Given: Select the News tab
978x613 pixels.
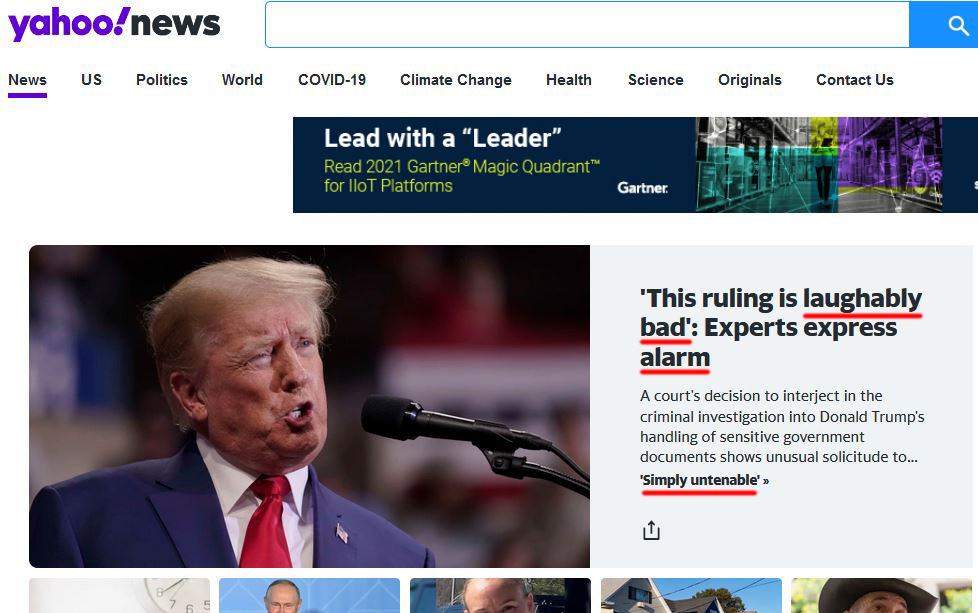Looking at the screenshot, I should coord(27,80).
